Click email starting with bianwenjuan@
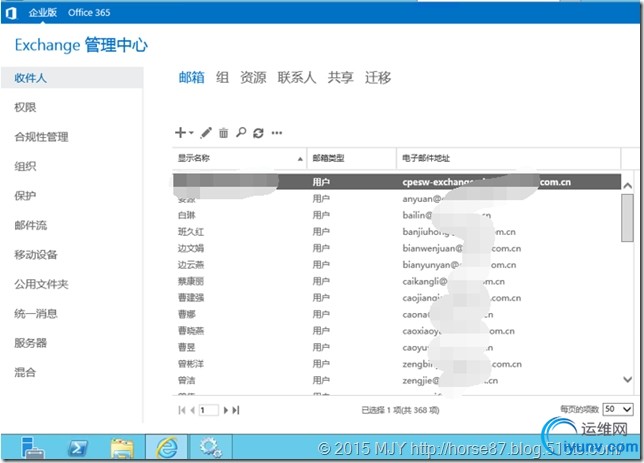Screen dimensions: 644x463 pyautogui.click(x=462, y=248)
